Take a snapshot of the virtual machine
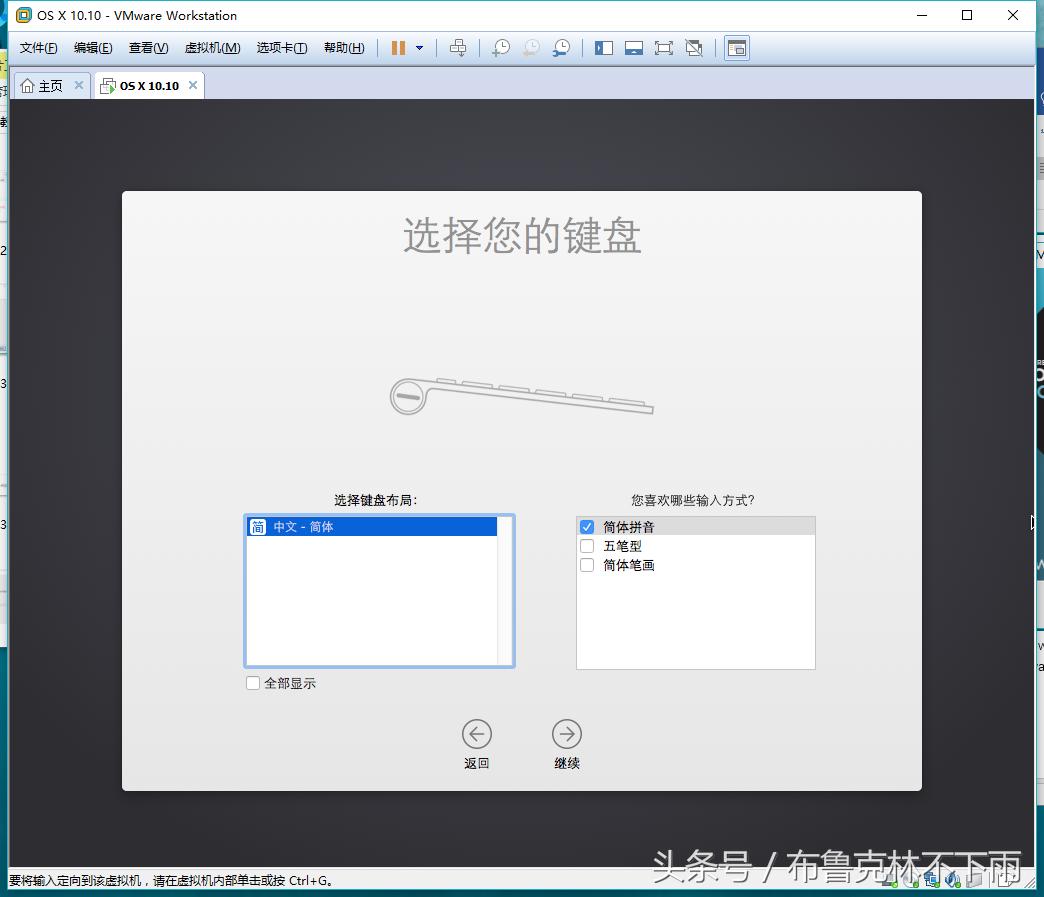The width and height of the screenshot is (1044, 897). coord(500,47)
